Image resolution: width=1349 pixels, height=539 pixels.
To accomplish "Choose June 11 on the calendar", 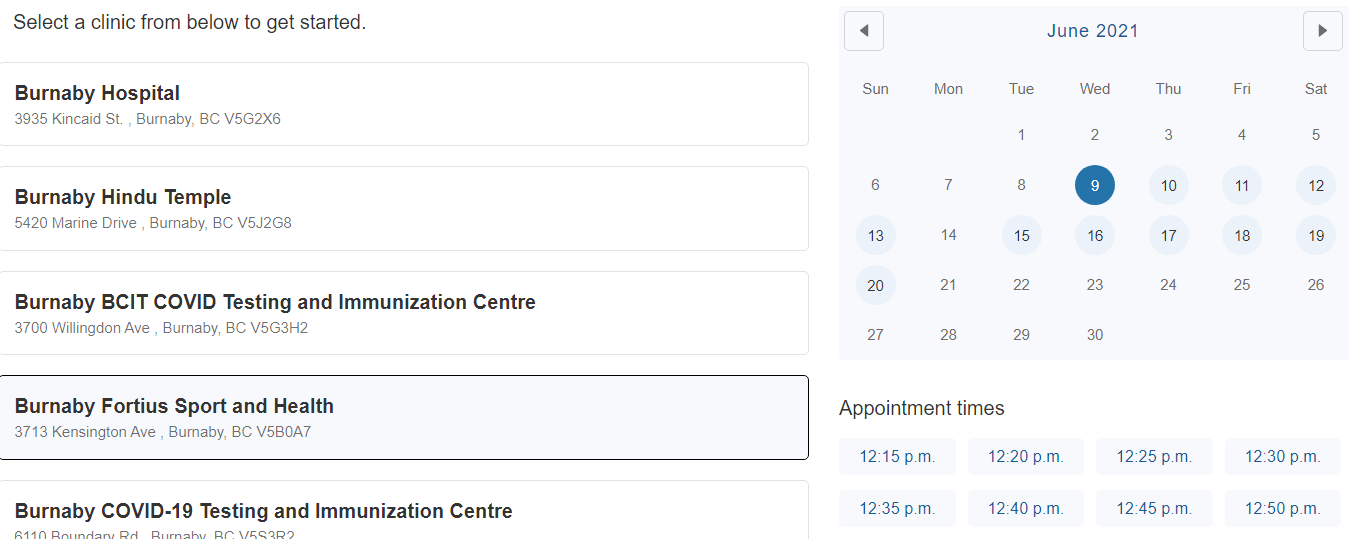I will [1242, 185].
